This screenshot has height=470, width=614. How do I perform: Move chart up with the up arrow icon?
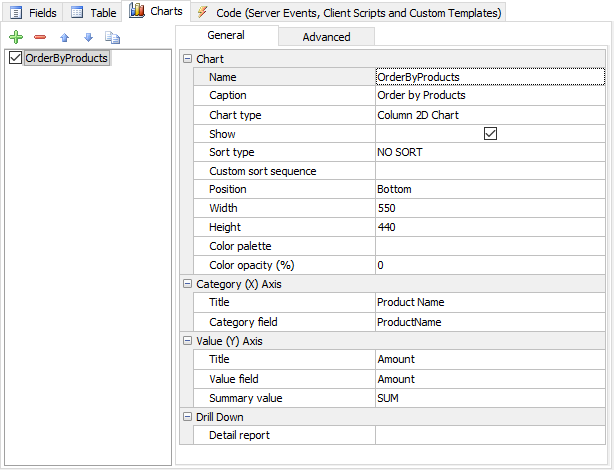(x=65, y=37)
